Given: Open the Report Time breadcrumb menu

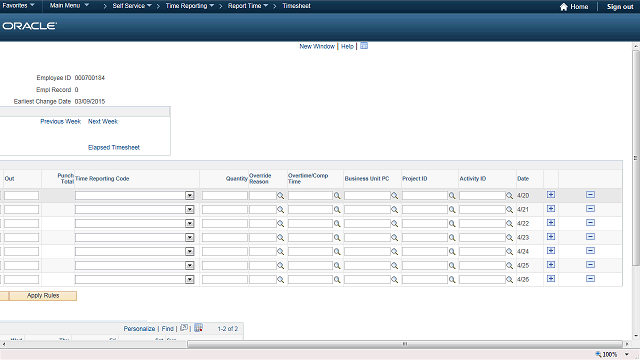Looking at the screenshot, I should coord(248,6).
